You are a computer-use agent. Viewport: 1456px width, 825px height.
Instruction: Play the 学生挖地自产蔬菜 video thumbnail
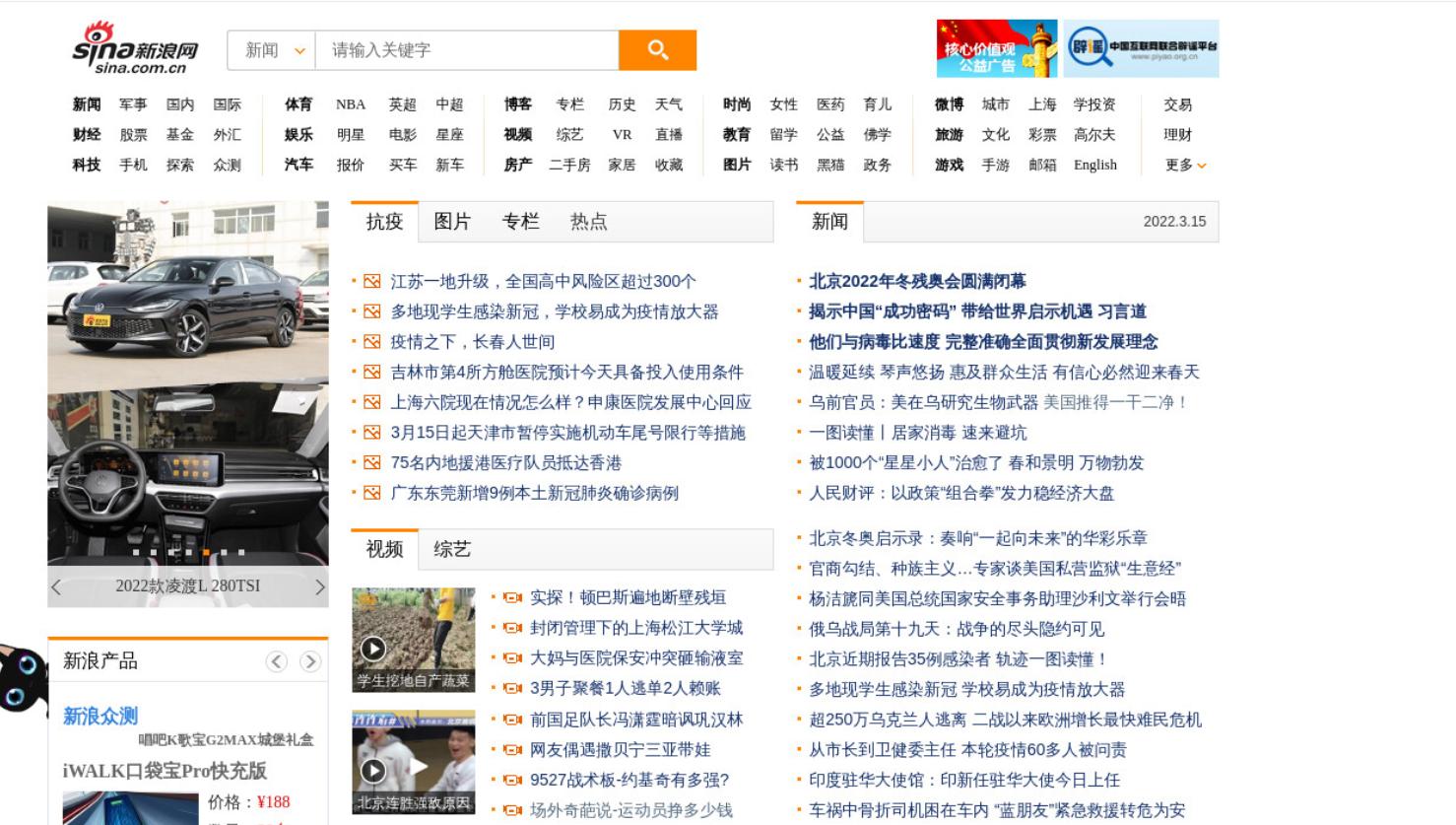click(x=414, y=640)
